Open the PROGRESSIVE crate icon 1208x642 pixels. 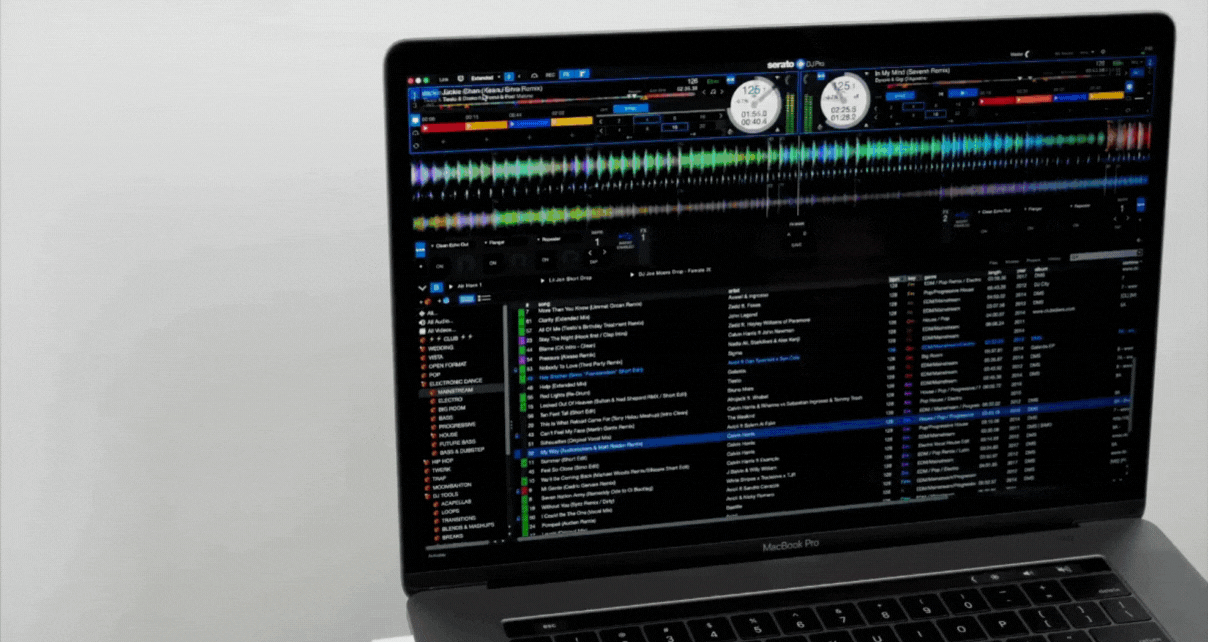point(434,427)
